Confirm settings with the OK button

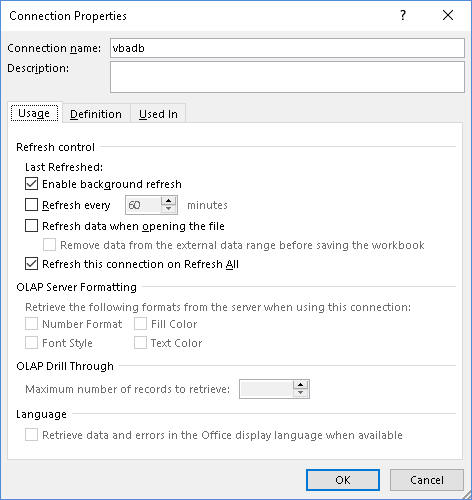click(343, 480)
